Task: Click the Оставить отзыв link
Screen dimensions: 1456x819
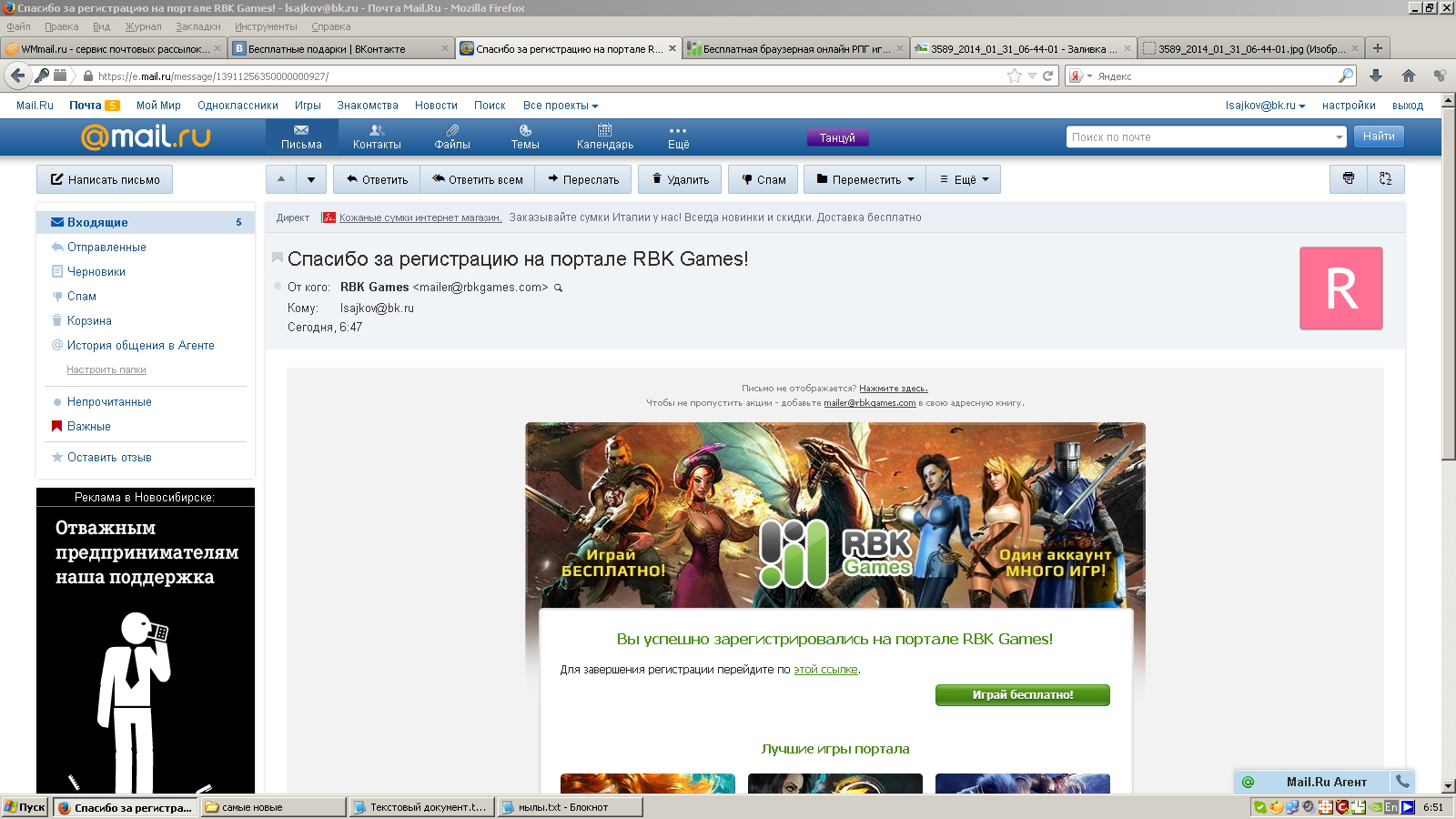Action: [109, 458]
